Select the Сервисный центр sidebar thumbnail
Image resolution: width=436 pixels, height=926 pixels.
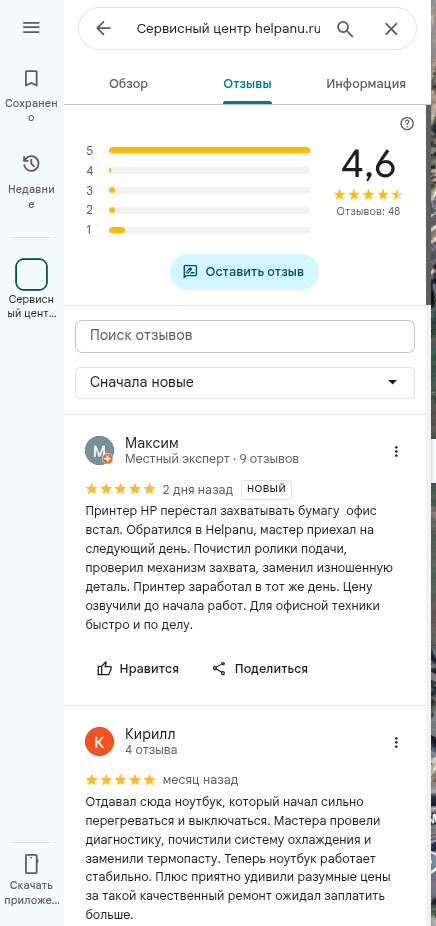(31, 275)
